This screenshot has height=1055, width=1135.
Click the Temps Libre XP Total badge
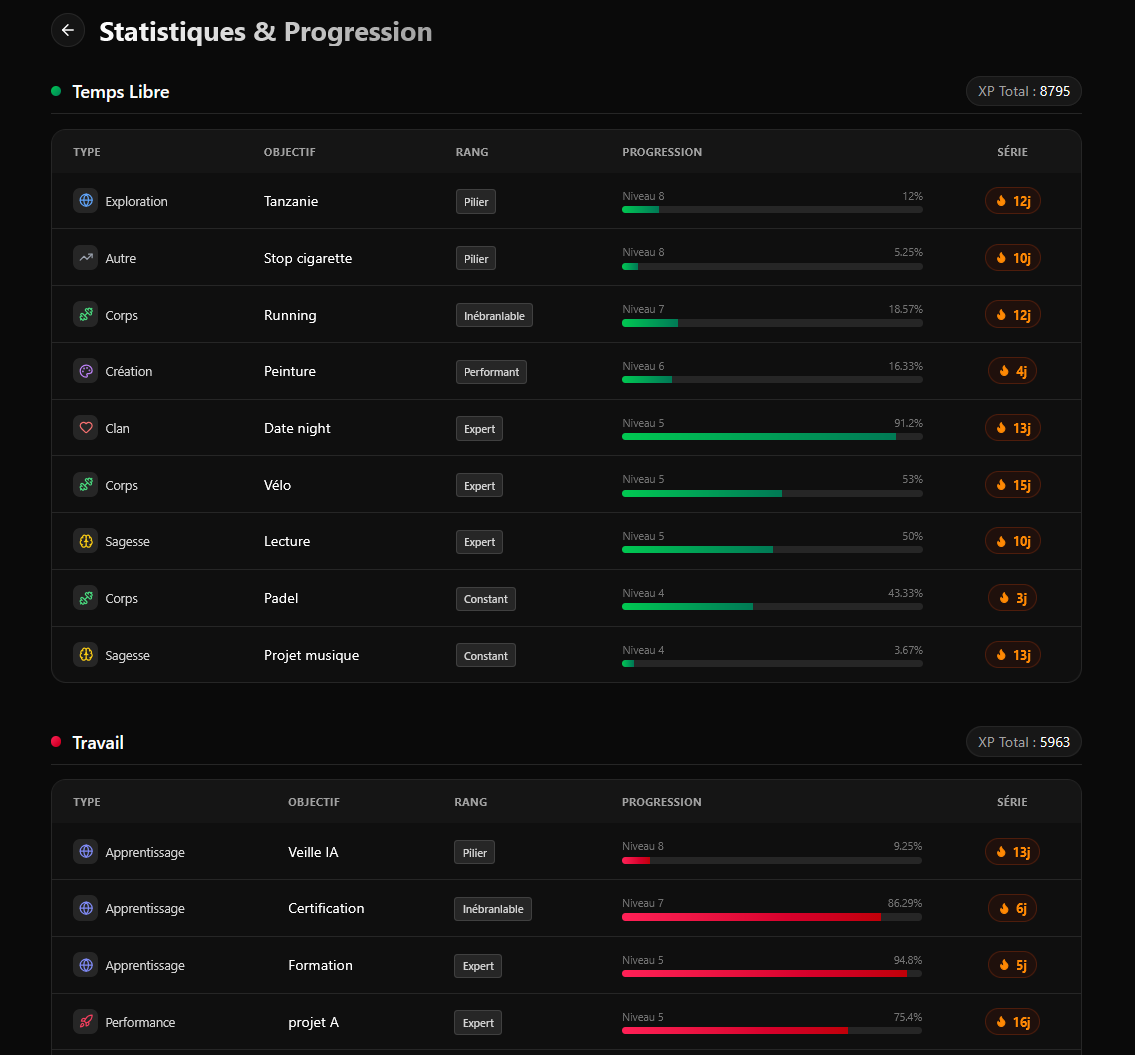coord(1023,91)
